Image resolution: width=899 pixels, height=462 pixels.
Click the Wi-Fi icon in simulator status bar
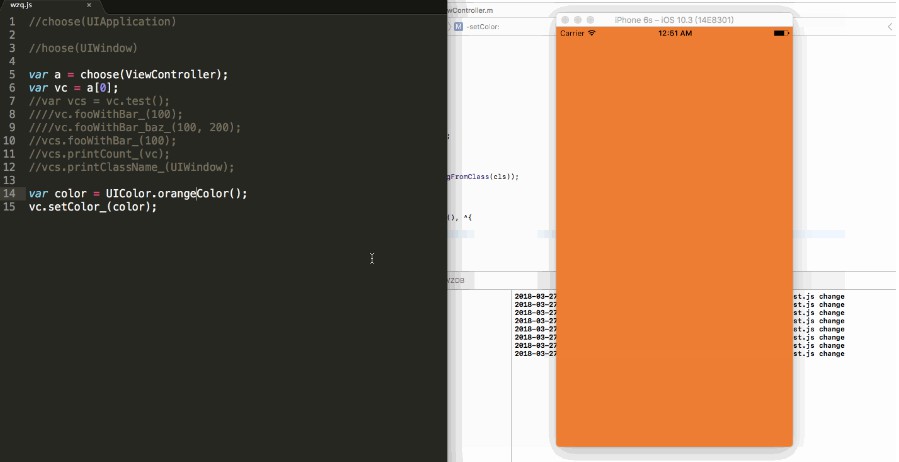coord(592,33)
